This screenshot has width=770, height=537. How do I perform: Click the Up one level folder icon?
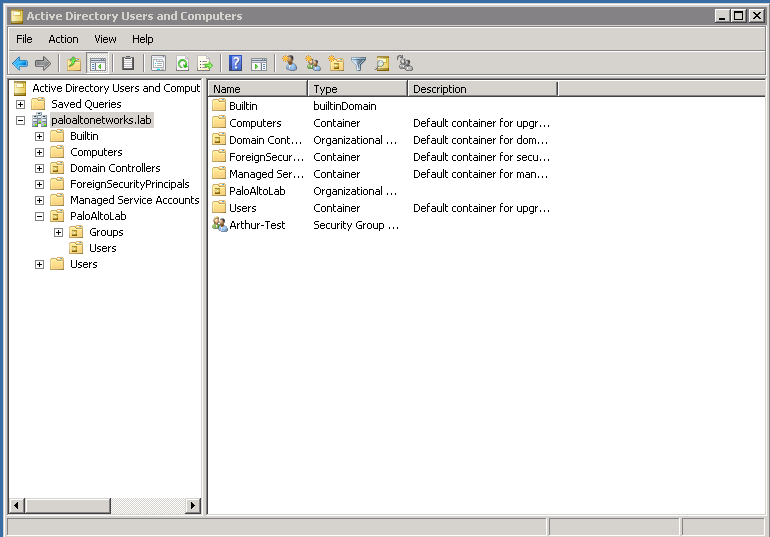[x=73, y=64]
